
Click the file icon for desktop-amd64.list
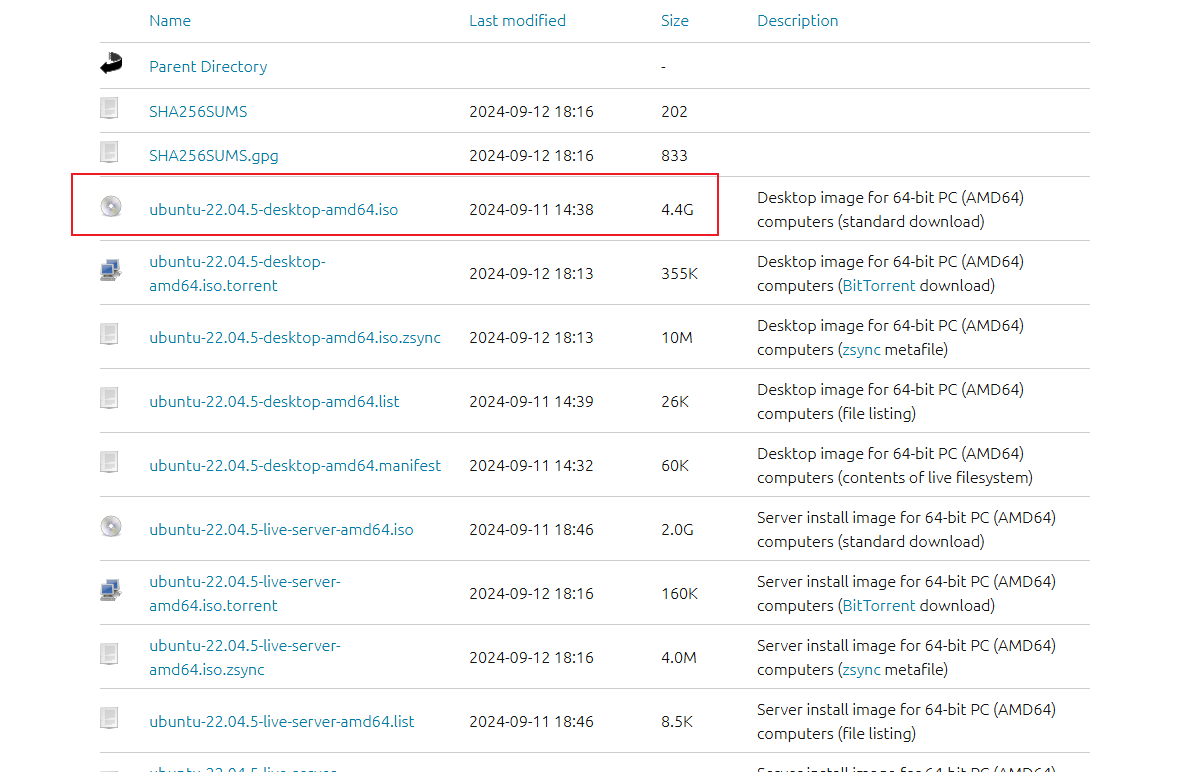click(x=110, y=398)
